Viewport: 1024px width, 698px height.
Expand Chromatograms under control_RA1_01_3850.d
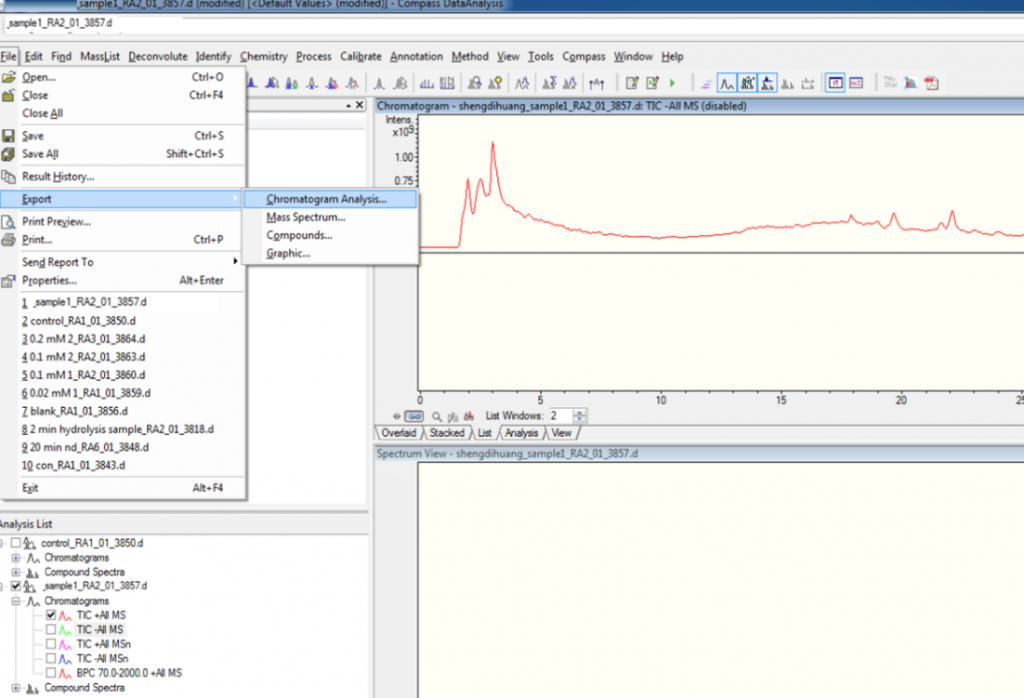pyautogui.click(x=16, y=557)
